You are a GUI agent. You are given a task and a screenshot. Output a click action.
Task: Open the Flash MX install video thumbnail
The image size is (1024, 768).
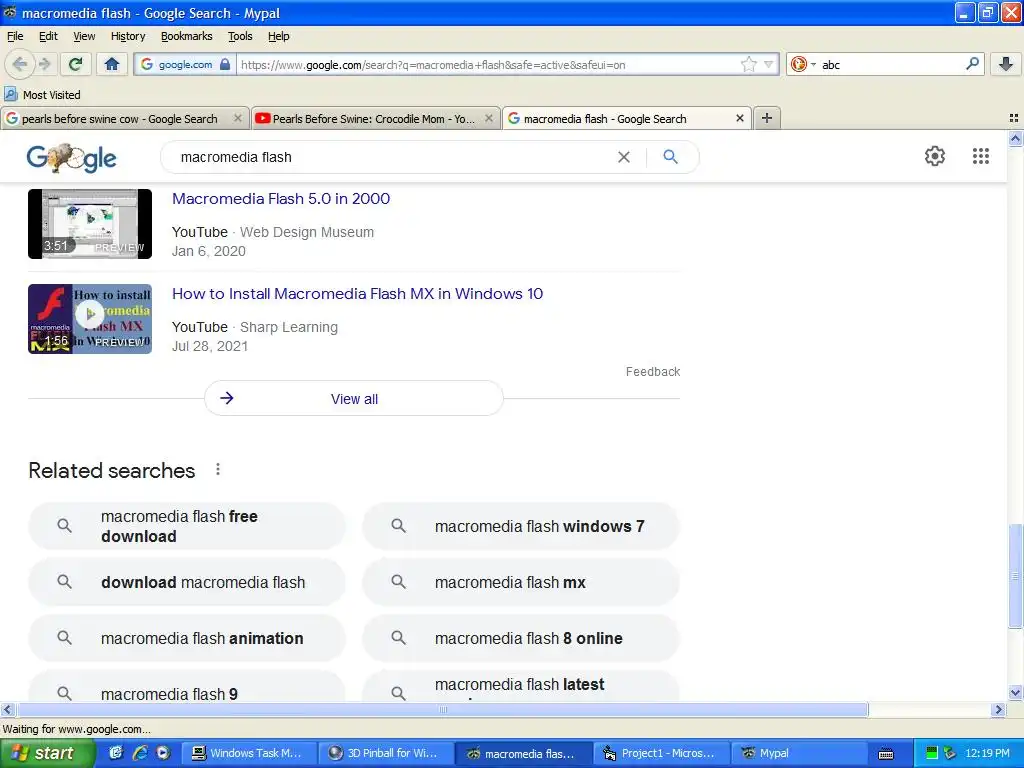90,319
